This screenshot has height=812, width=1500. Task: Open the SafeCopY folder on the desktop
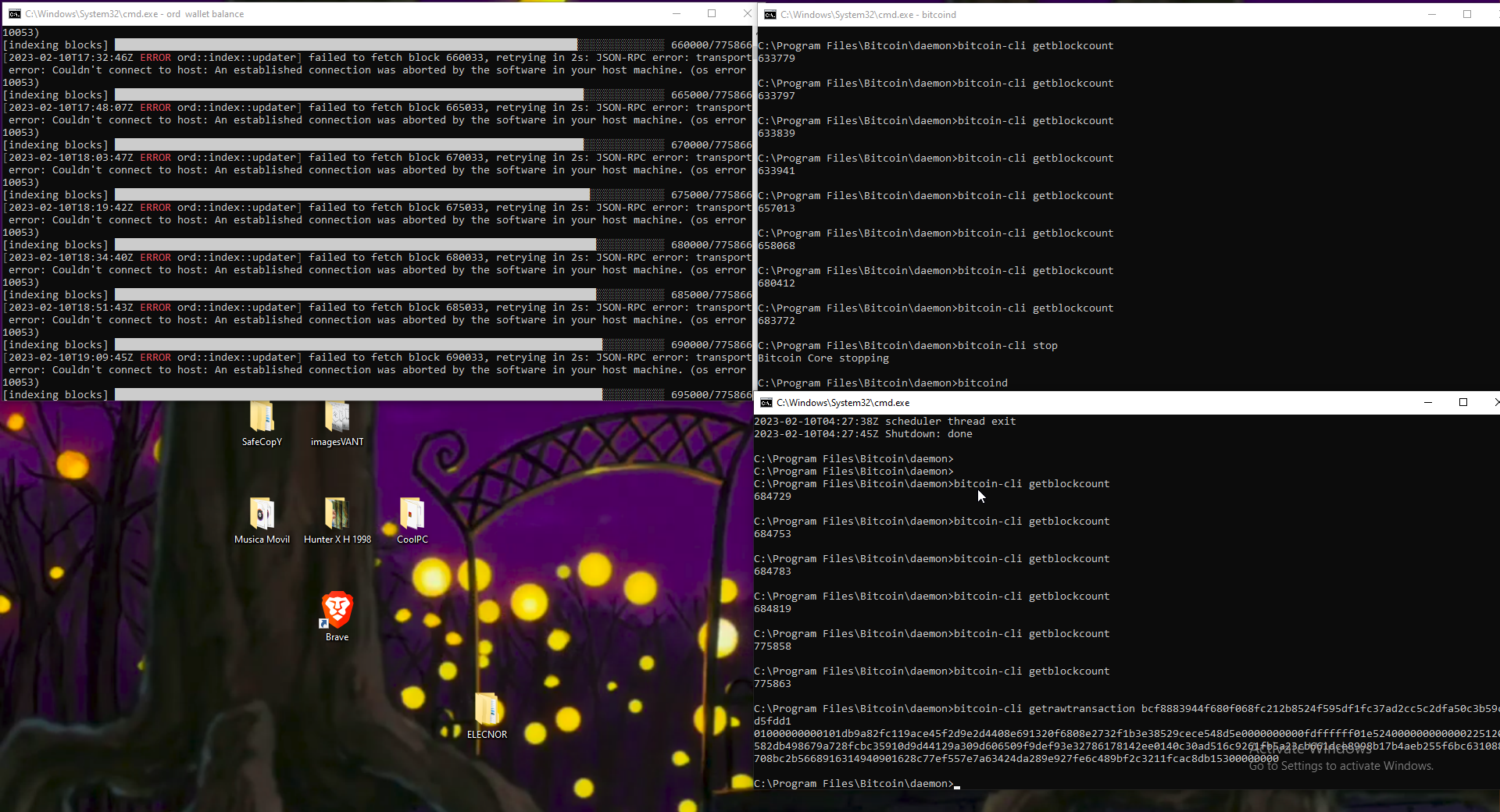tap(262, 422)
